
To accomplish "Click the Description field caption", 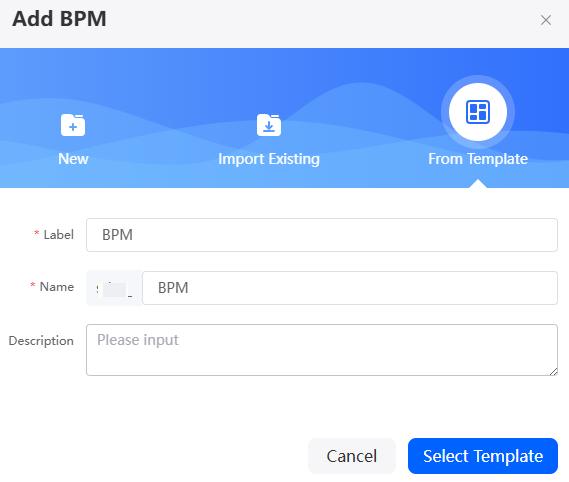I will click(41, 341).
